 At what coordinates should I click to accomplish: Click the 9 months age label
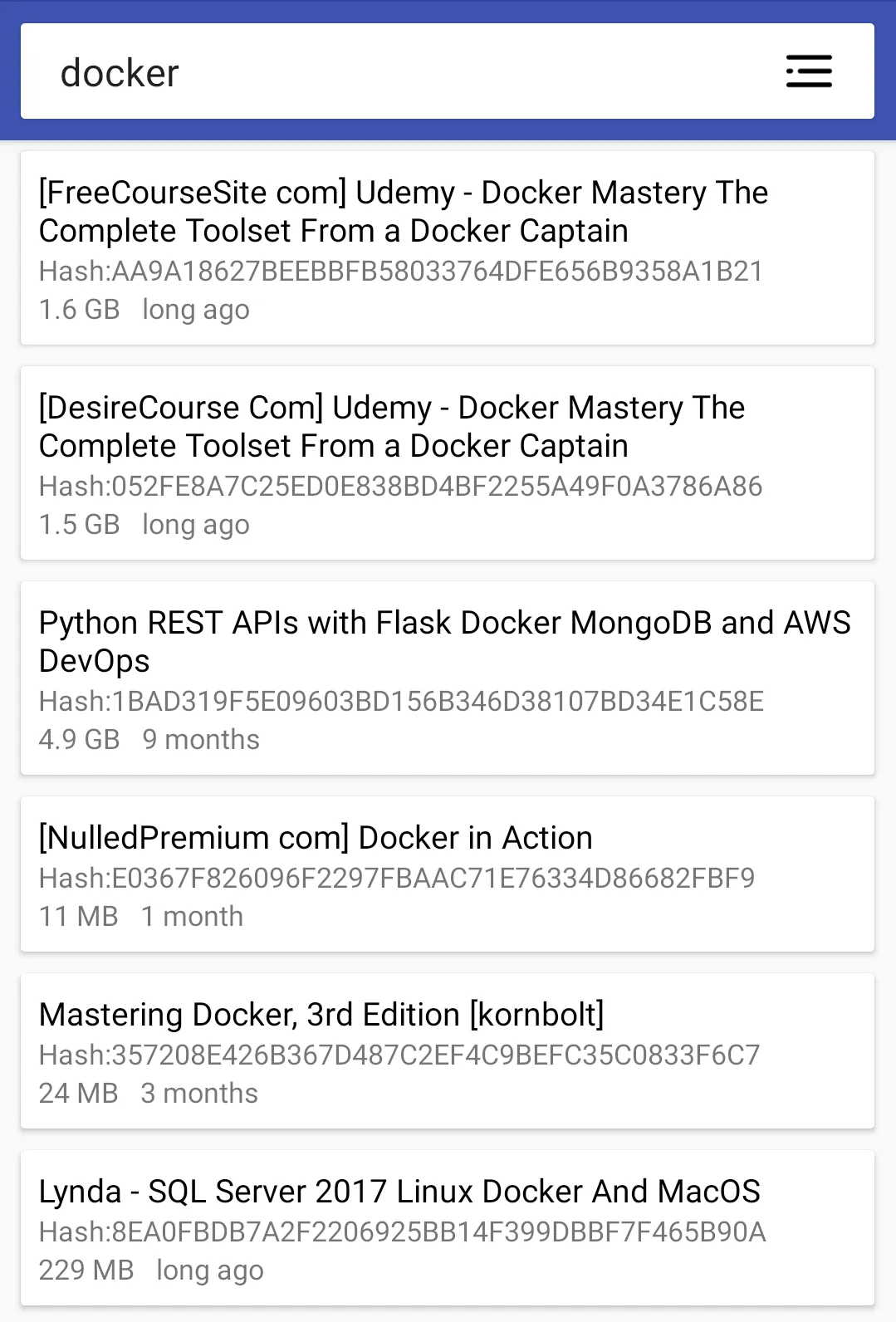click(x=201, y=738)
